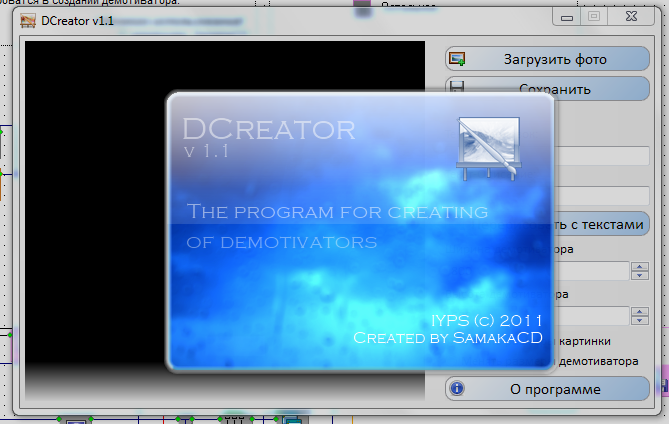The width and height of the screenshot is (669, 424).
Task: Click the 'Created by SamakaCD' splash text
Action: click(x=447, y=338)
